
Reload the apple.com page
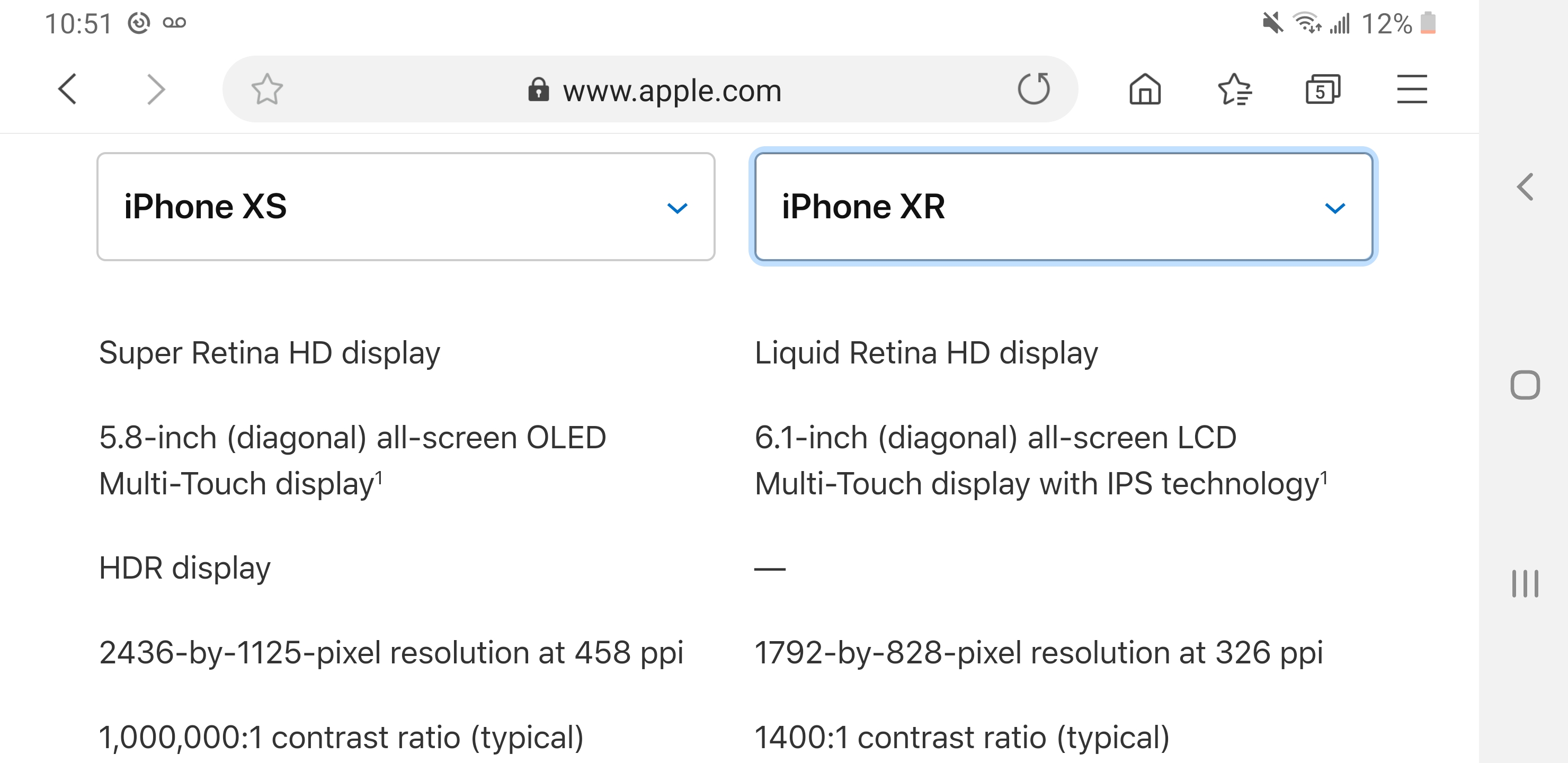pos(1034,89)
